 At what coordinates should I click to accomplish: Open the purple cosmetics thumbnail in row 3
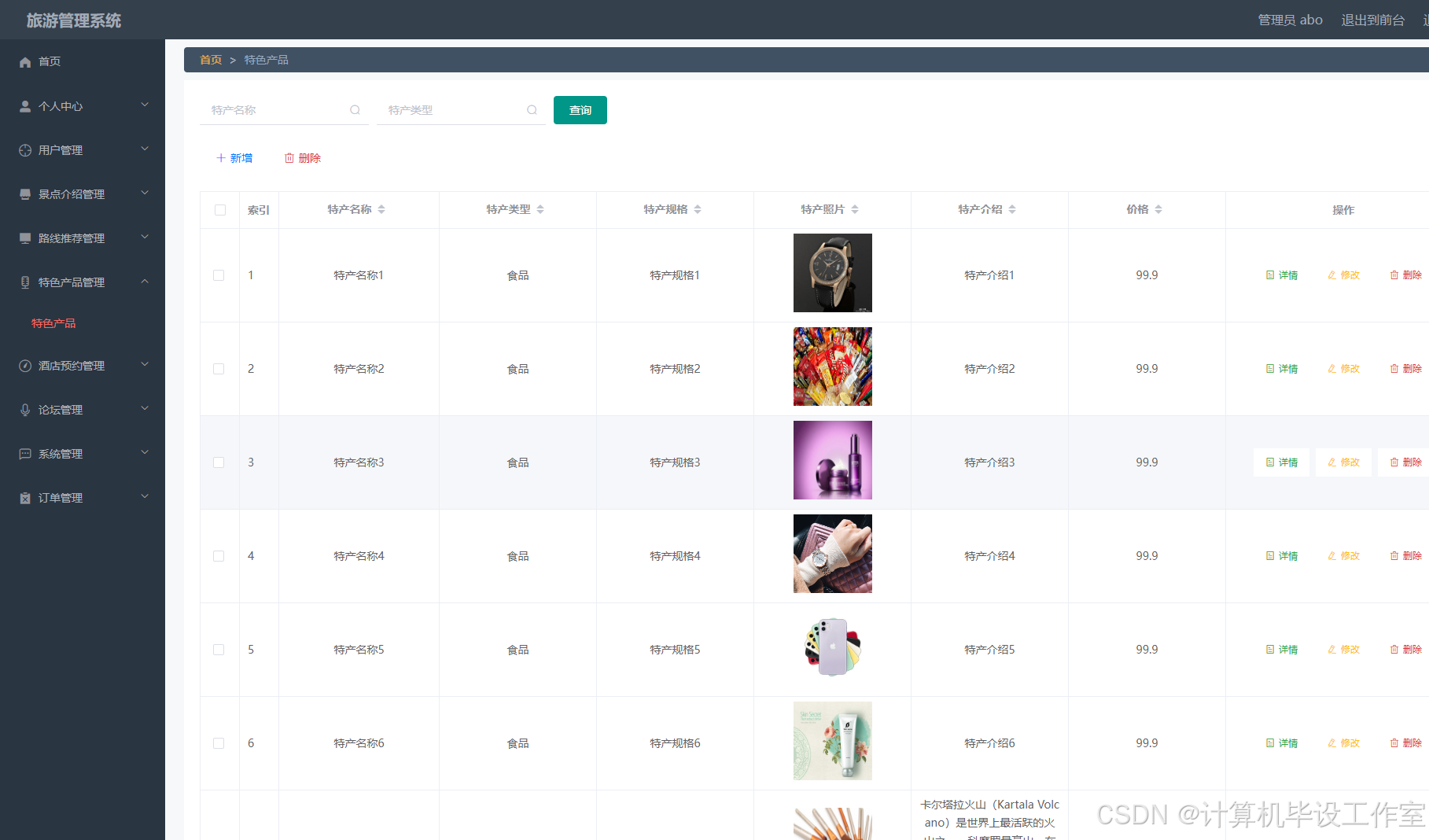coord(833,460)
